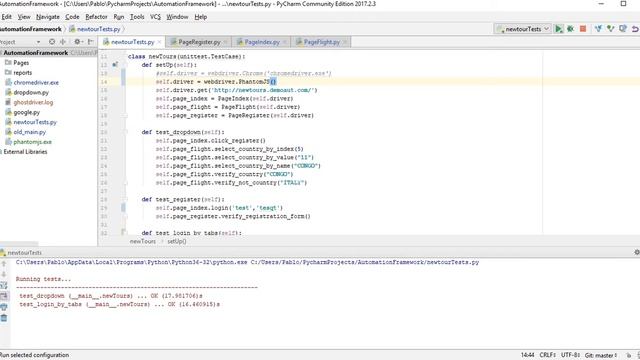Collapse all in the Project panel
Image resolution: width=640 pixels, height=360 pixels.
tap(63, 42)
